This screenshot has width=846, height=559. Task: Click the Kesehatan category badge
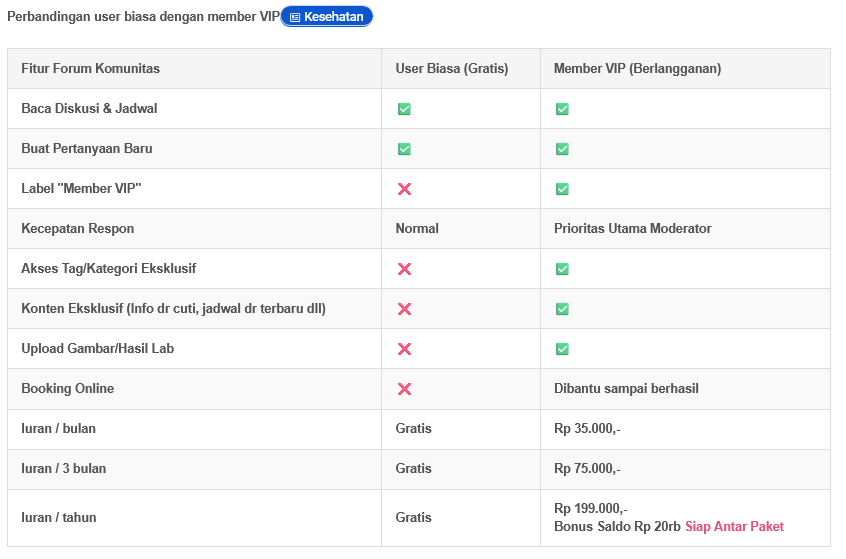coord(326,17)
